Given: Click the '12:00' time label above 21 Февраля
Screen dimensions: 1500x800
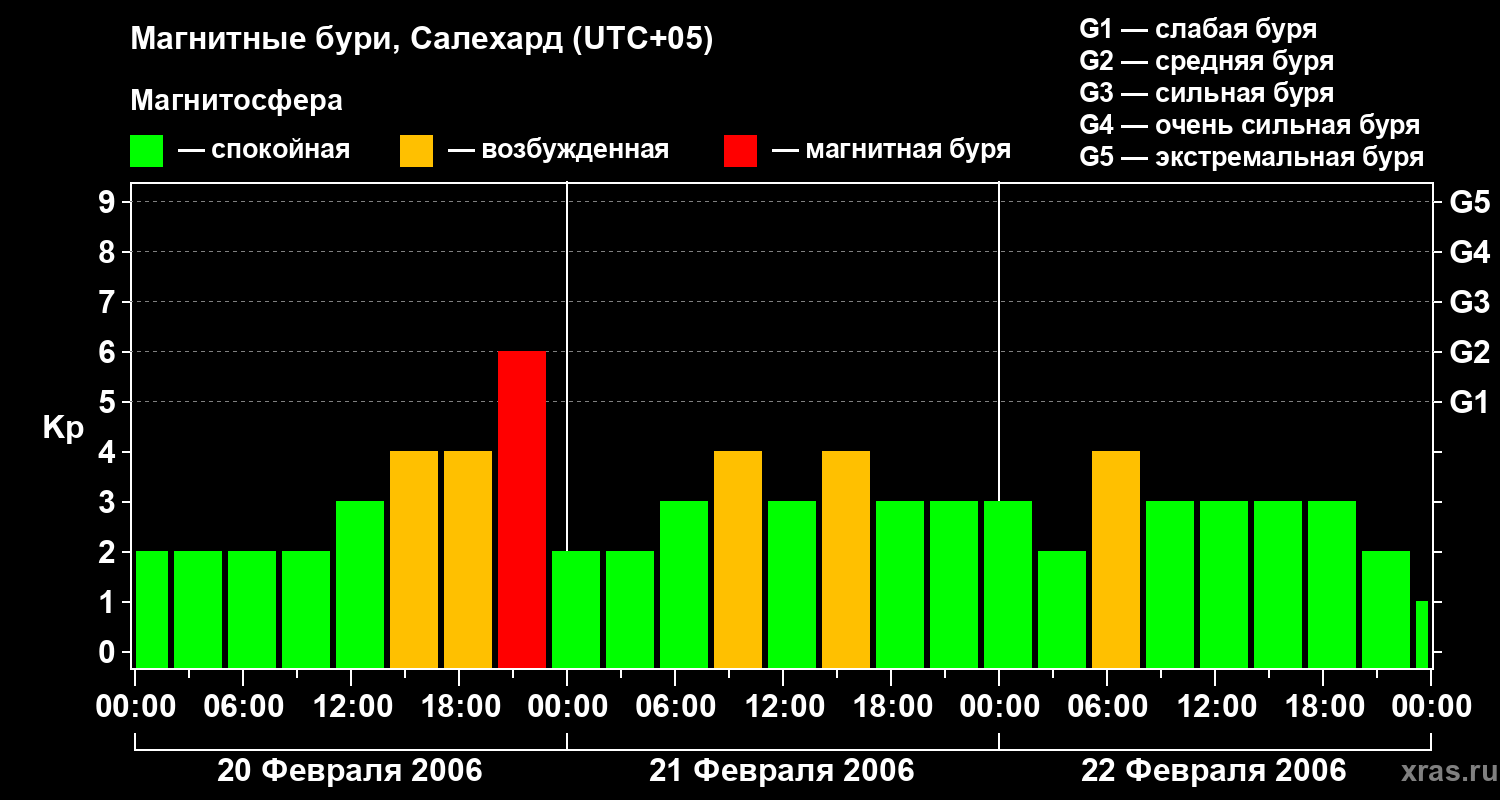Looking at the screenshot, I should tap(783, 707).
